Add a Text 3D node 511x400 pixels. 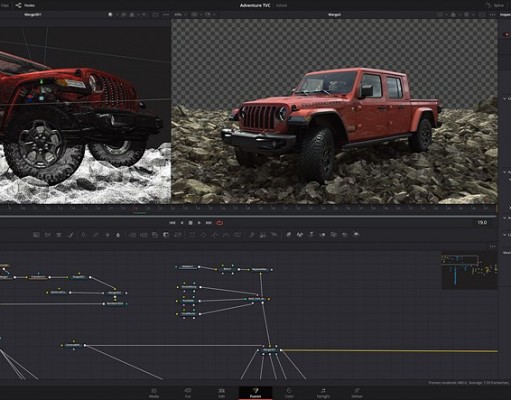311,235
